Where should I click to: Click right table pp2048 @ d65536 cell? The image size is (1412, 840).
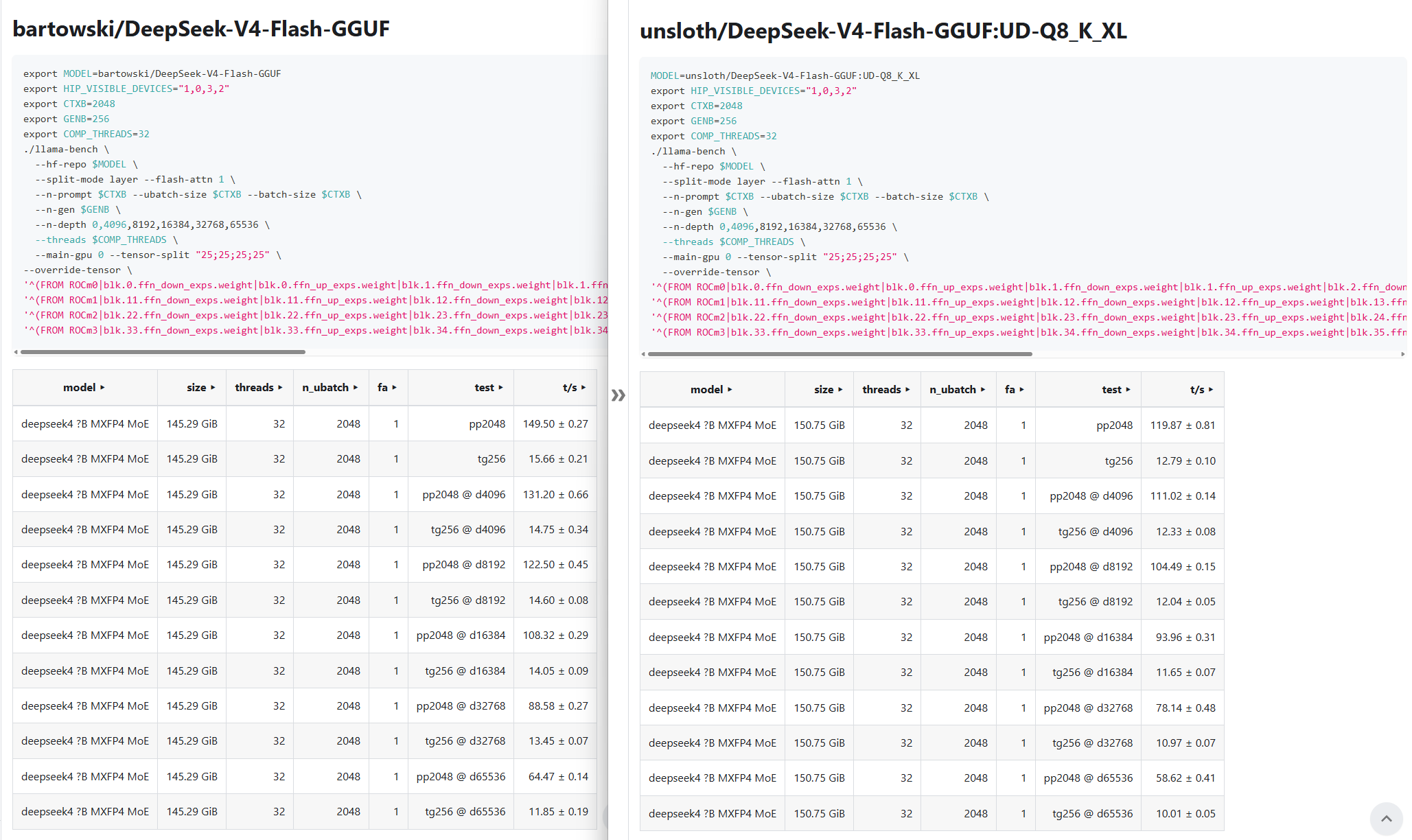1089,778
